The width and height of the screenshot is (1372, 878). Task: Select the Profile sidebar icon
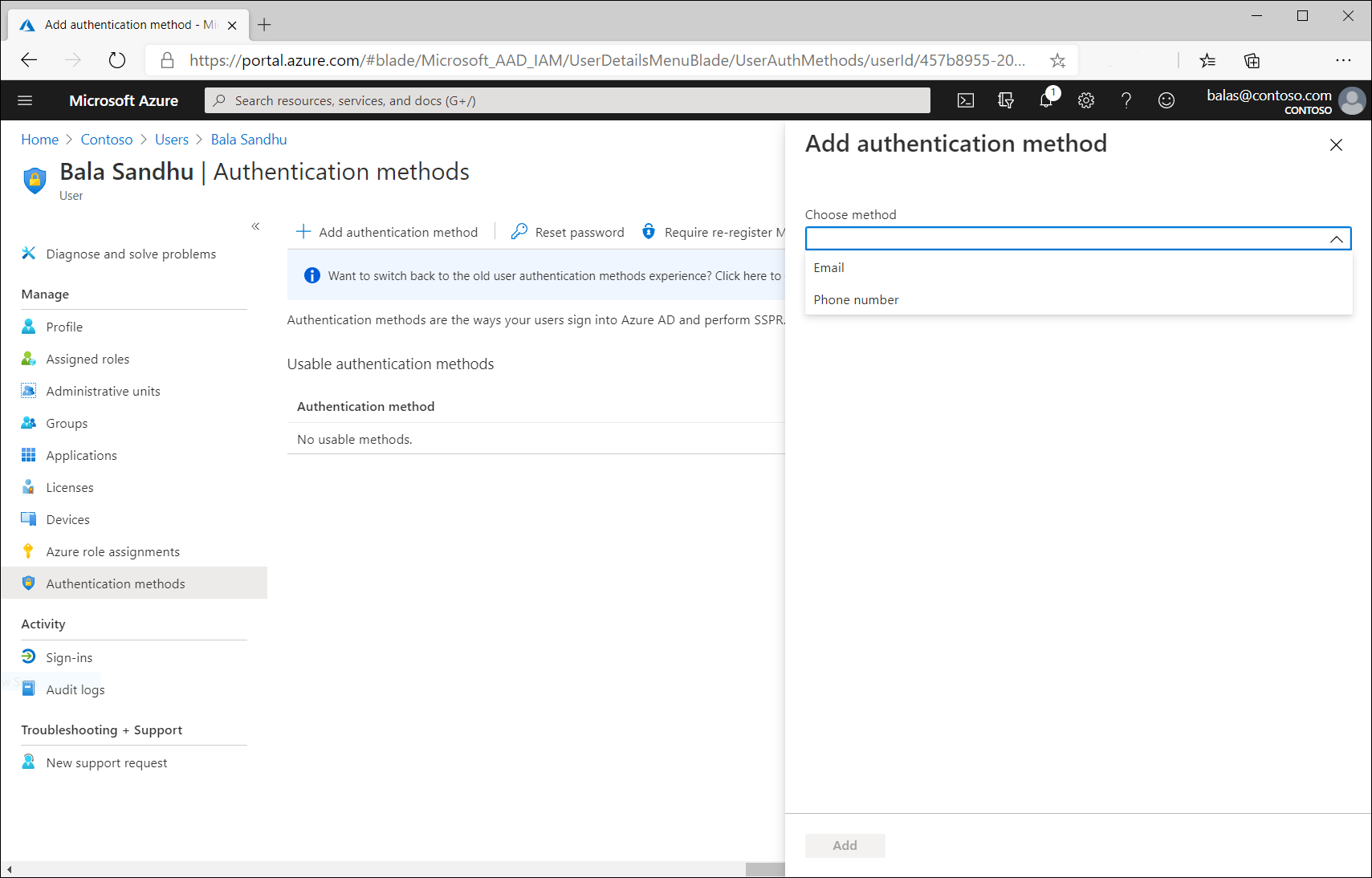point(28,326)
